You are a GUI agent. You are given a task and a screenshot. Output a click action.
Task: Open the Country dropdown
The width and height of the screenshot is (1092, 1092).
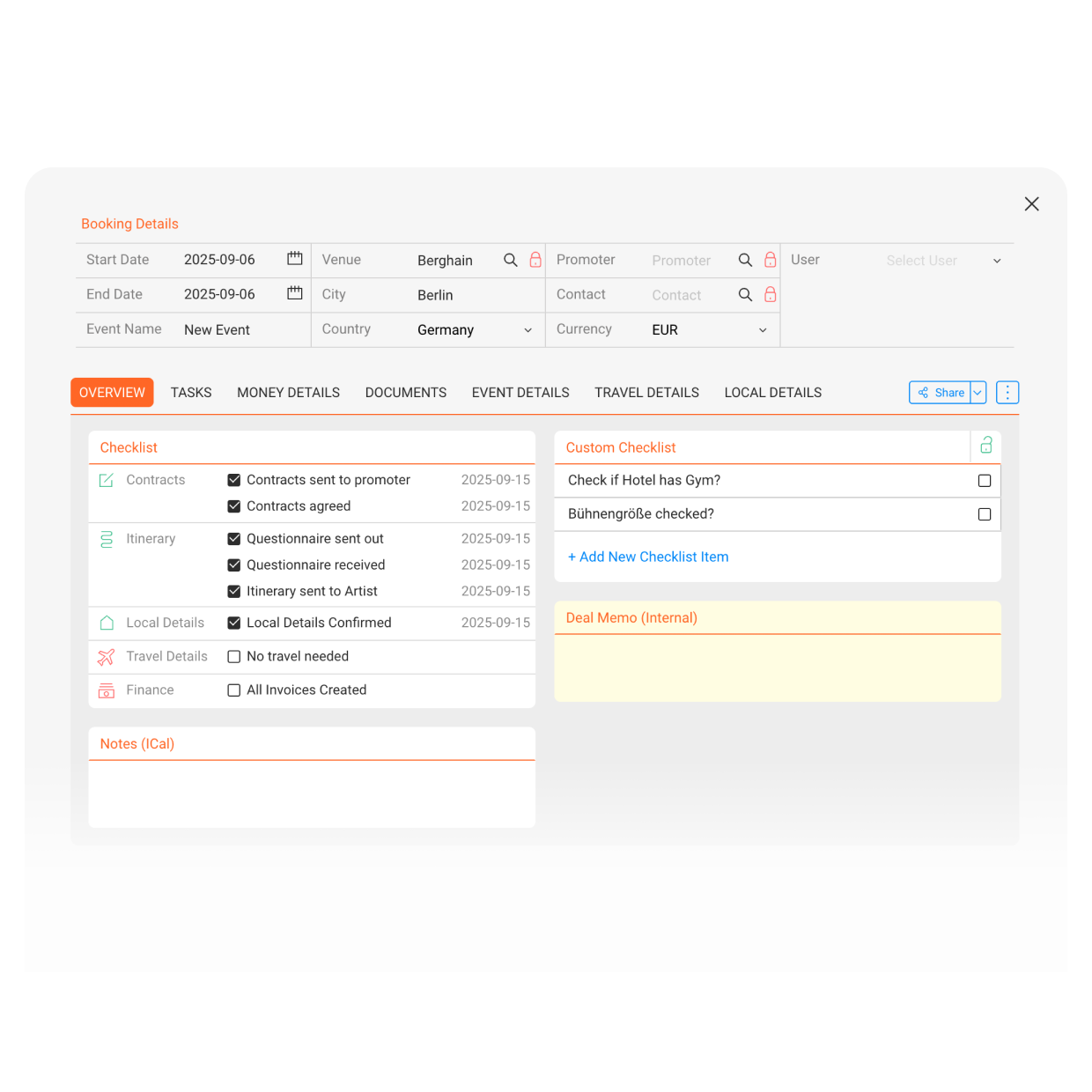point(528,329)
